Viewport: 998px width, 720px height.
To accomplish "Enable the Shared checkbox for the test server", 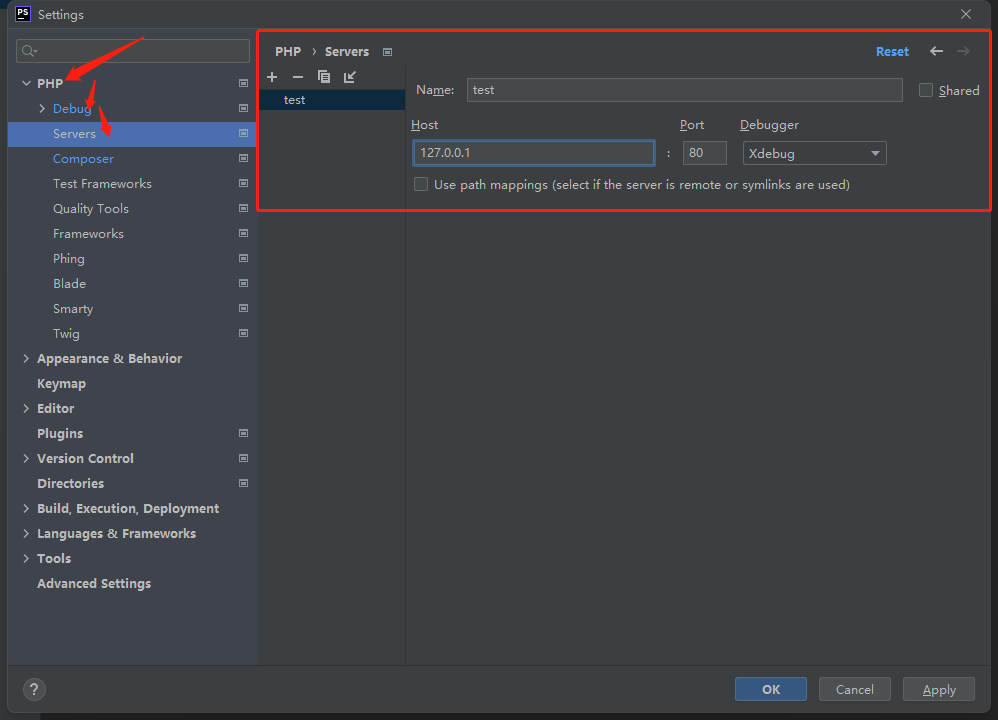I will coord(925,90).
